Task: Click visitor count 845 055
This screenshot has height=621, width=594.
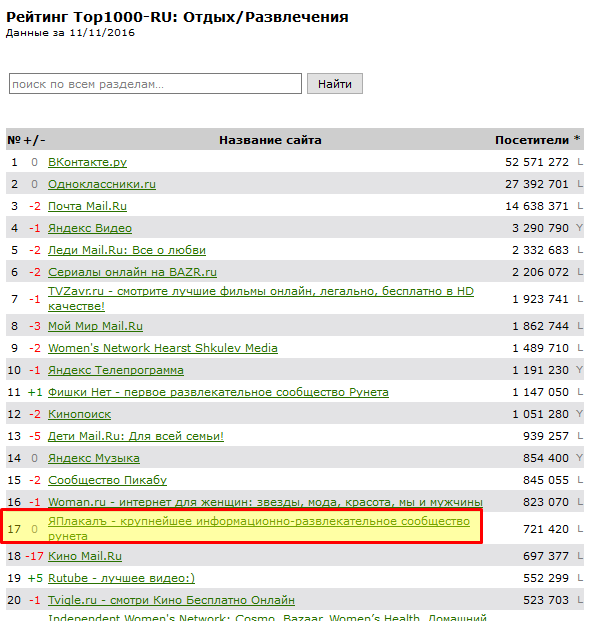Action: [546, 480]
